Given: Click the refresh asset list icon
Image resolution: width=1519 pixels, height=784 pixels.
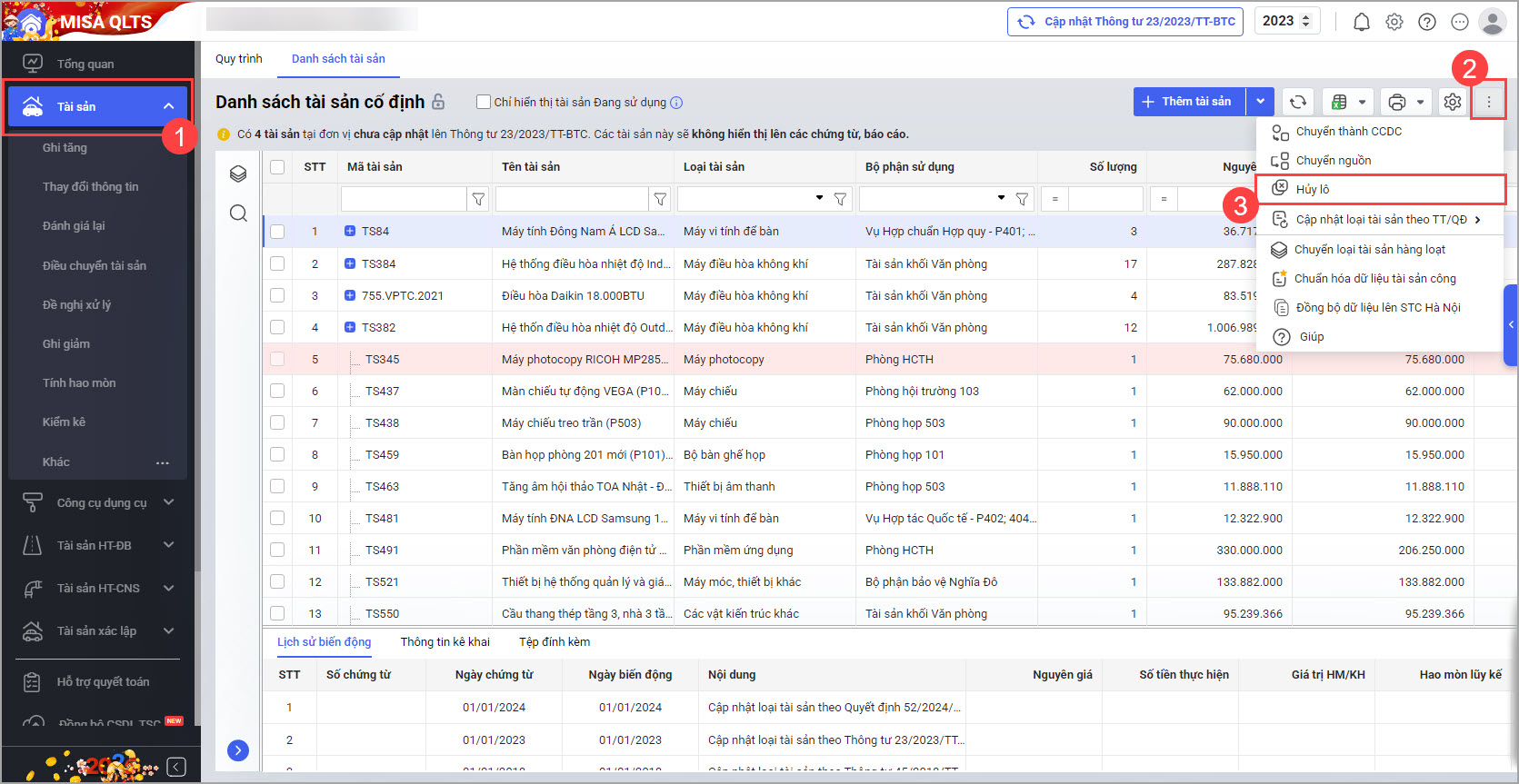Looking at the screenshot, I should click(x=1298, y=102).
